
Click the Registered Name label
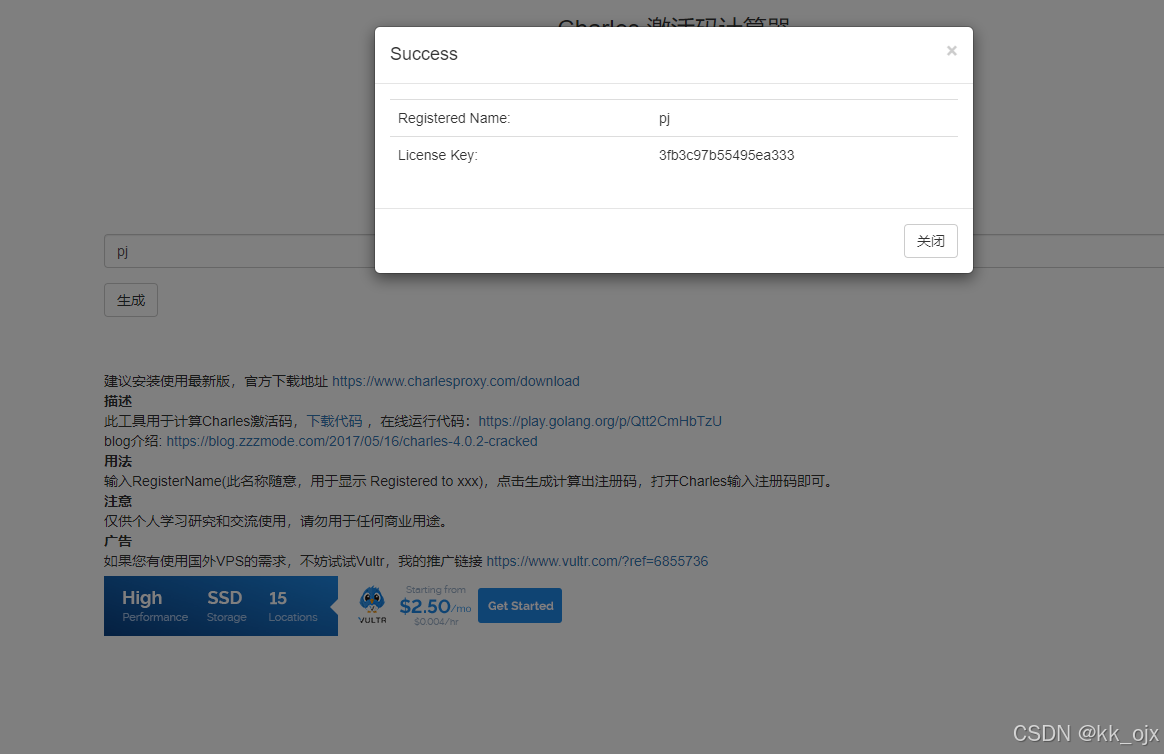point(454,118)
